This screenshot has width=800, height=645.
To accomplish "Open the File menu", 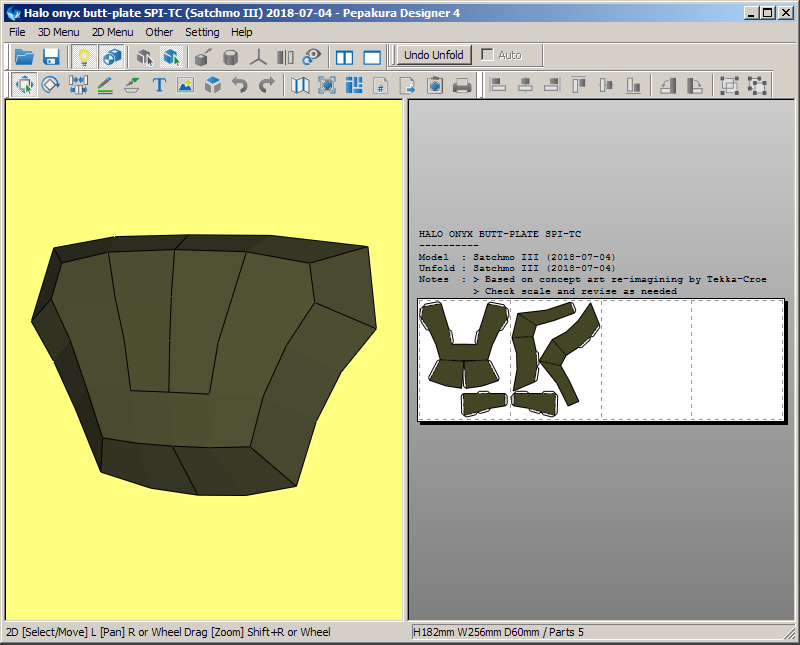I will [17, 32].
